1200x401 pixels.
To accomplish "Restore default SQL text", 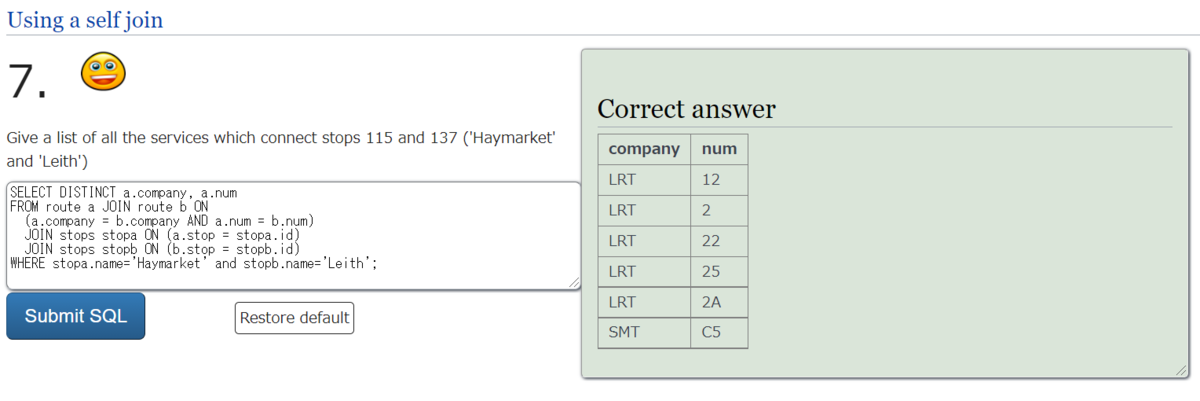I will pyautogui.click(x=294, y=318).
